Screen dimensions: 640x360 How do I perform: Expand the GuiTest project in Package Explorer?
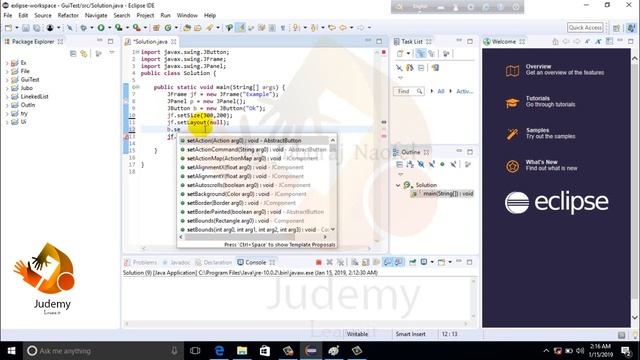[7, 80]
